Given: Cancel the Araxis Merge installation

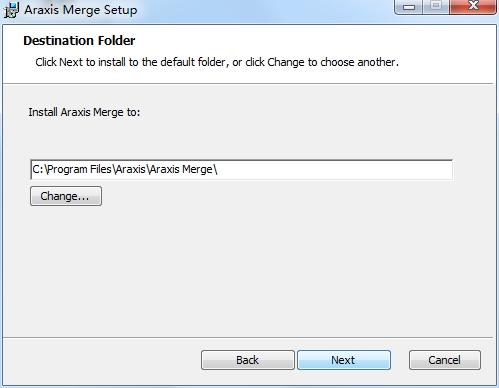Looking at the screenshot, I should [x=445, y=360].
